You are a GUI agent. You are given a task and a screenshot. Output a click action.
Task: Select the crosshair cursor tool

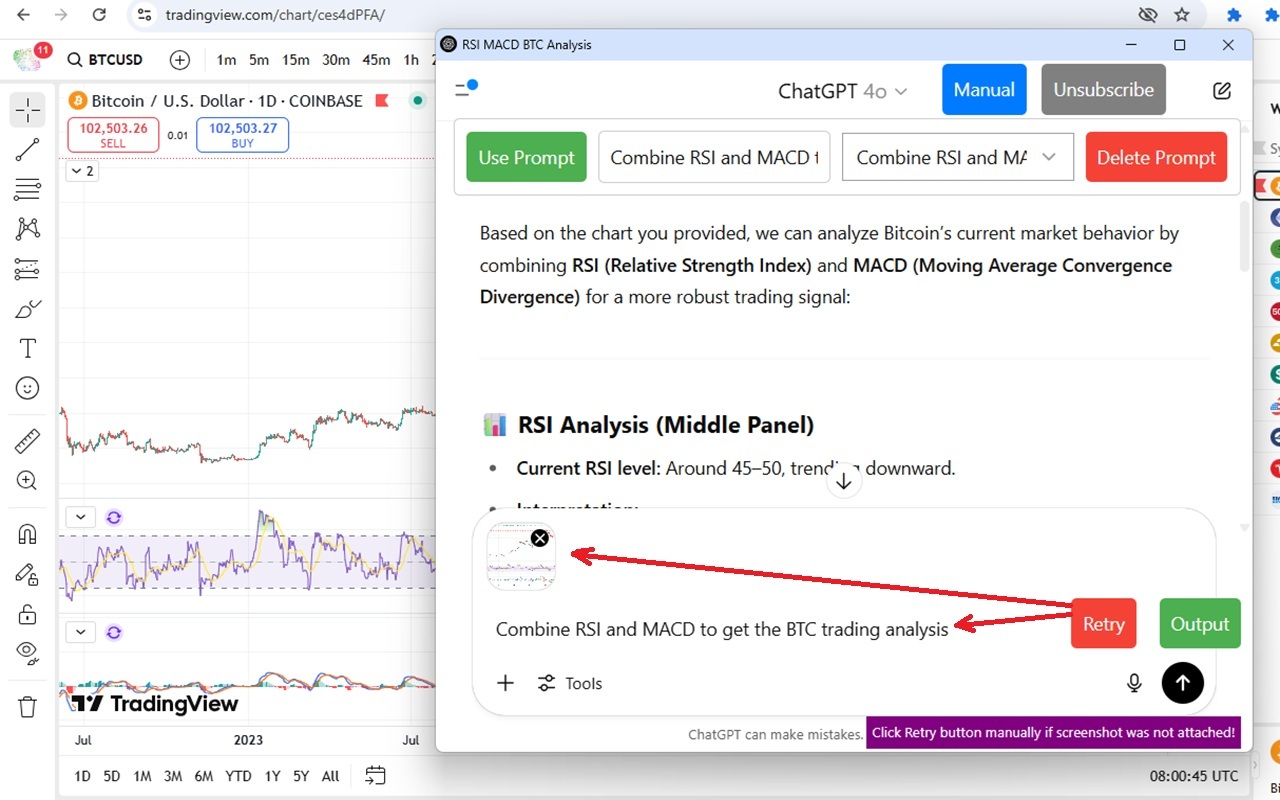[27, 110]
